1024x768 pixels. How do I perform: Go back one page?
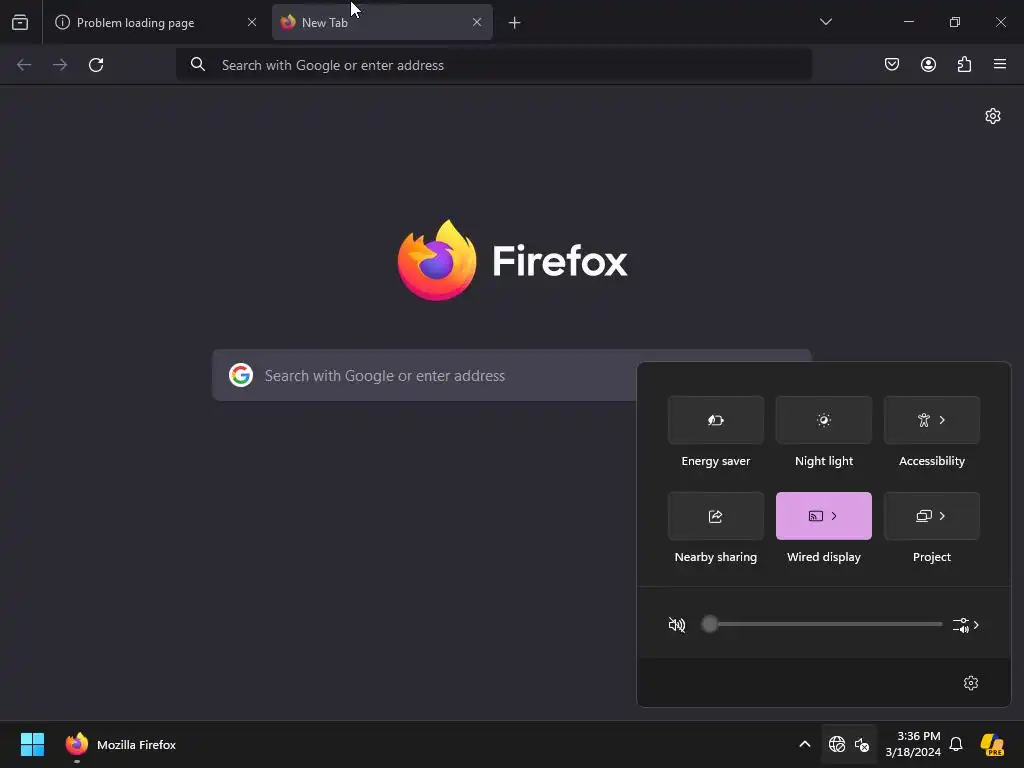click(24, 65)
